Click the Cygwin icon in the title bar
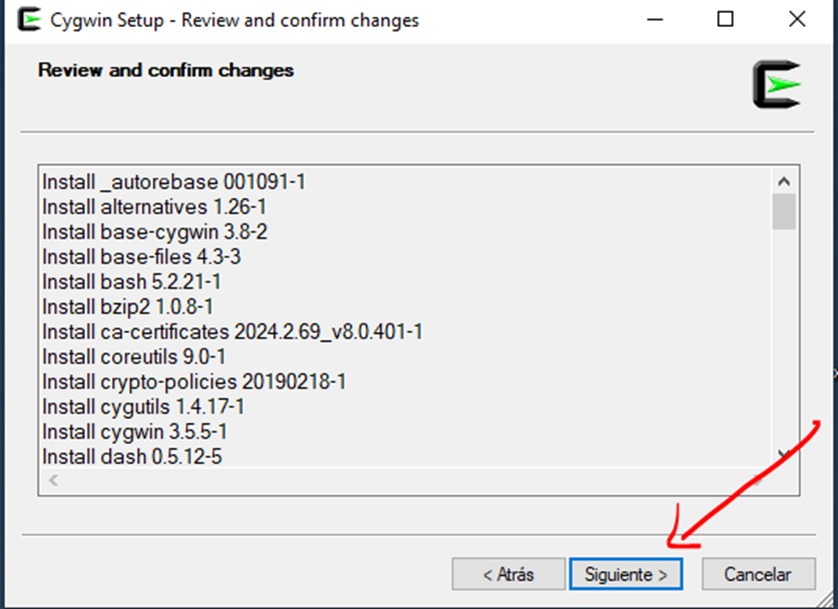The image size is (838, 609). 31,20
